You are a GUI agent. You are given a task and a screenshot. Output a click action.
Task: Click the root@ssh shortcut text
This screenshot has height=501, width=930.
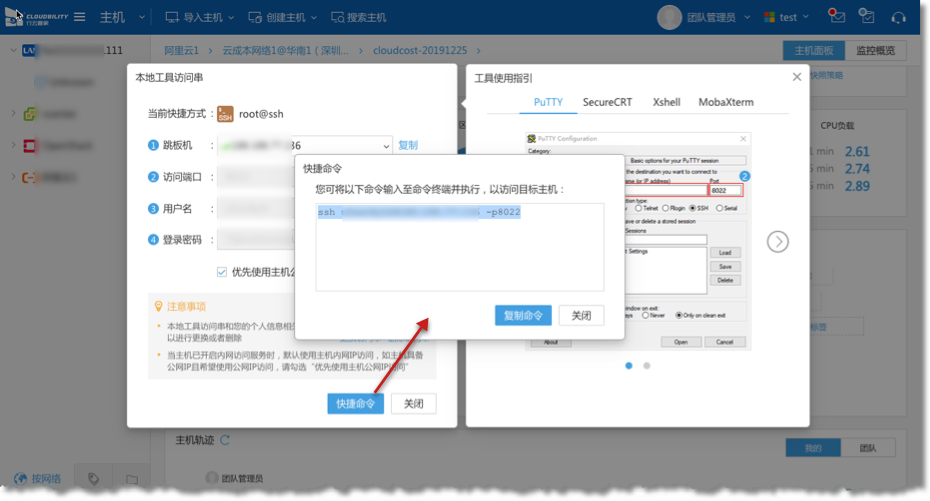(x=261, y=114)
